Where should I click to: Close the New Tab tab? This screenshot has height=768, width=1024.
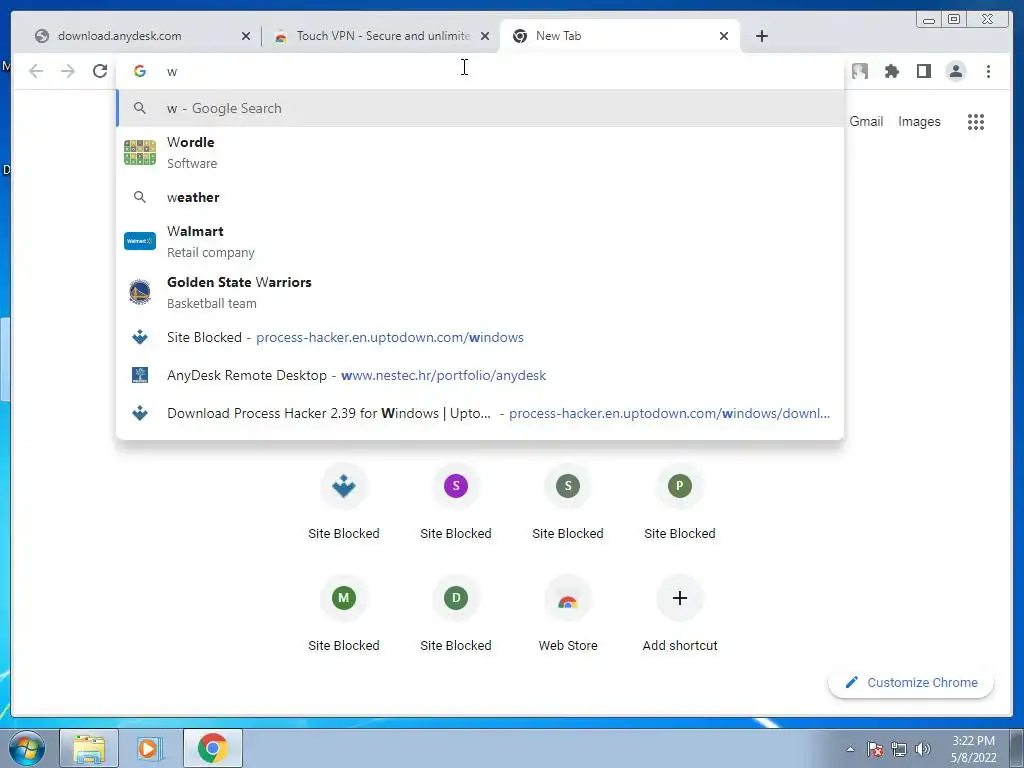tap(724, 37)
